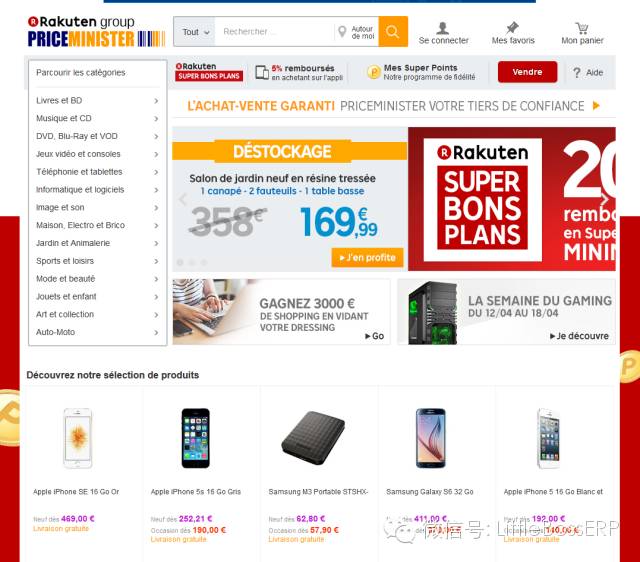Open Se connecter user icon
The width and height of the screenshot is (640, 562).
pyautogui.click(x=442, y=28)
